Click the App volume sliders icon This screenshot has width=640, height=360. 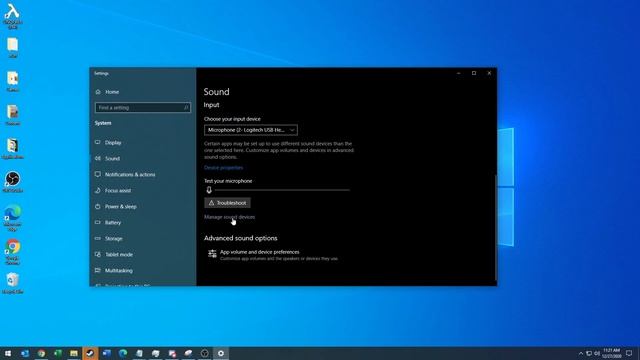212,254
